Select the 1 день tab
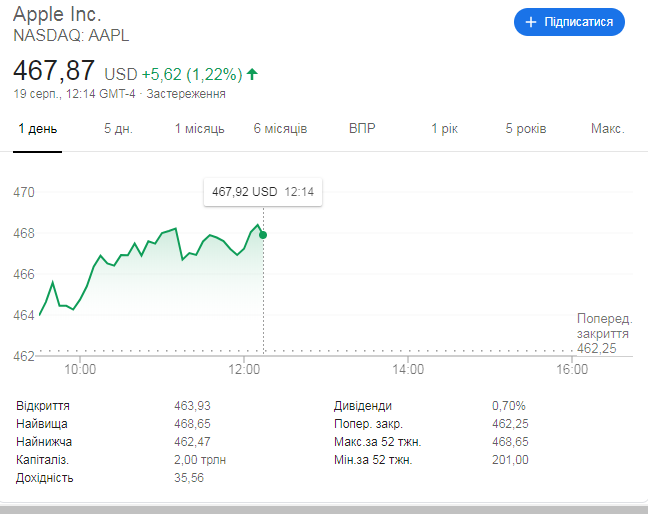The width and height of the screenshot is (648, 514). [x=38, y=128]
